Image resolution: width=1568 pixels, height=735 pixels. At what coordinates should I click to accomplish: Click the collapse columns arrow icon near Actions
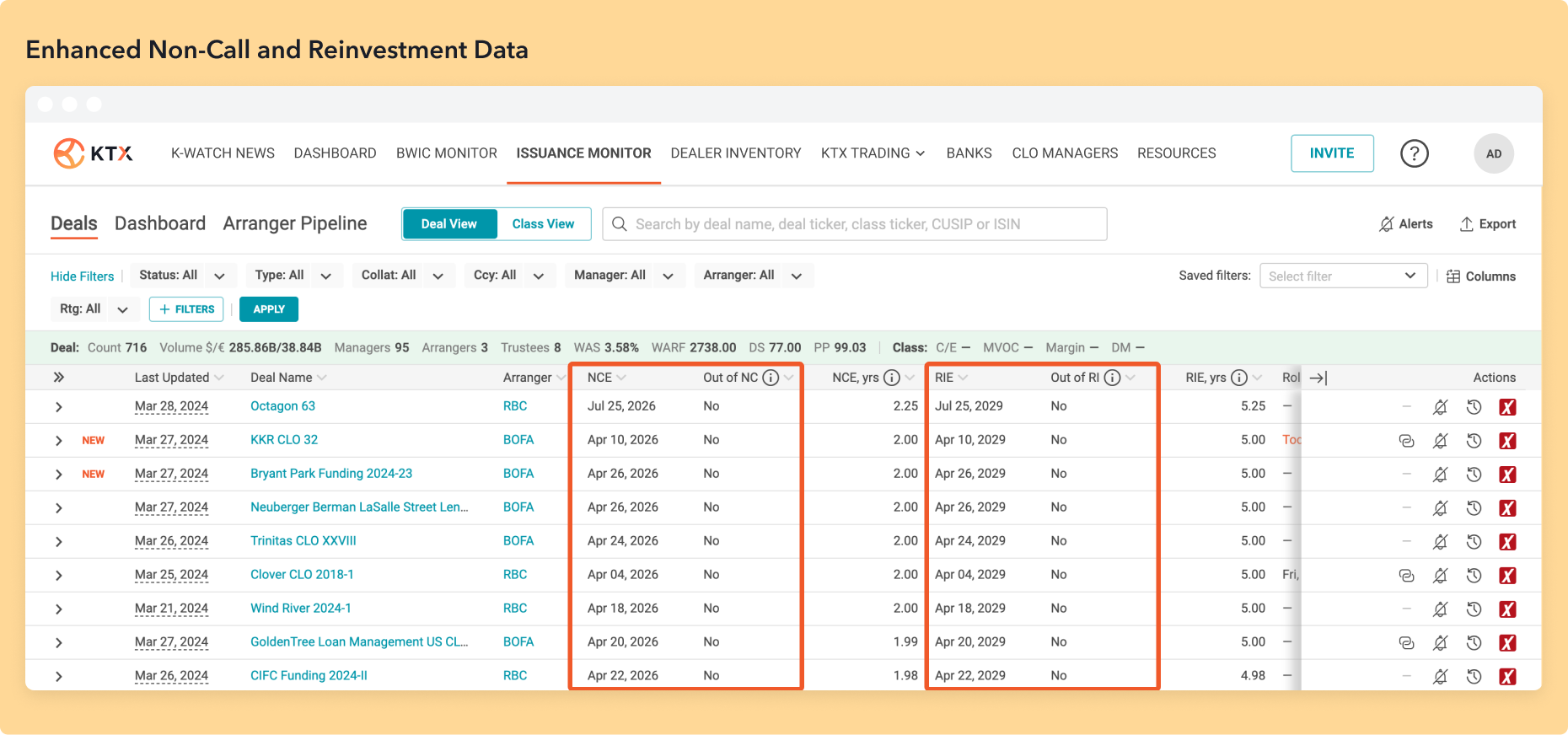1318,378
